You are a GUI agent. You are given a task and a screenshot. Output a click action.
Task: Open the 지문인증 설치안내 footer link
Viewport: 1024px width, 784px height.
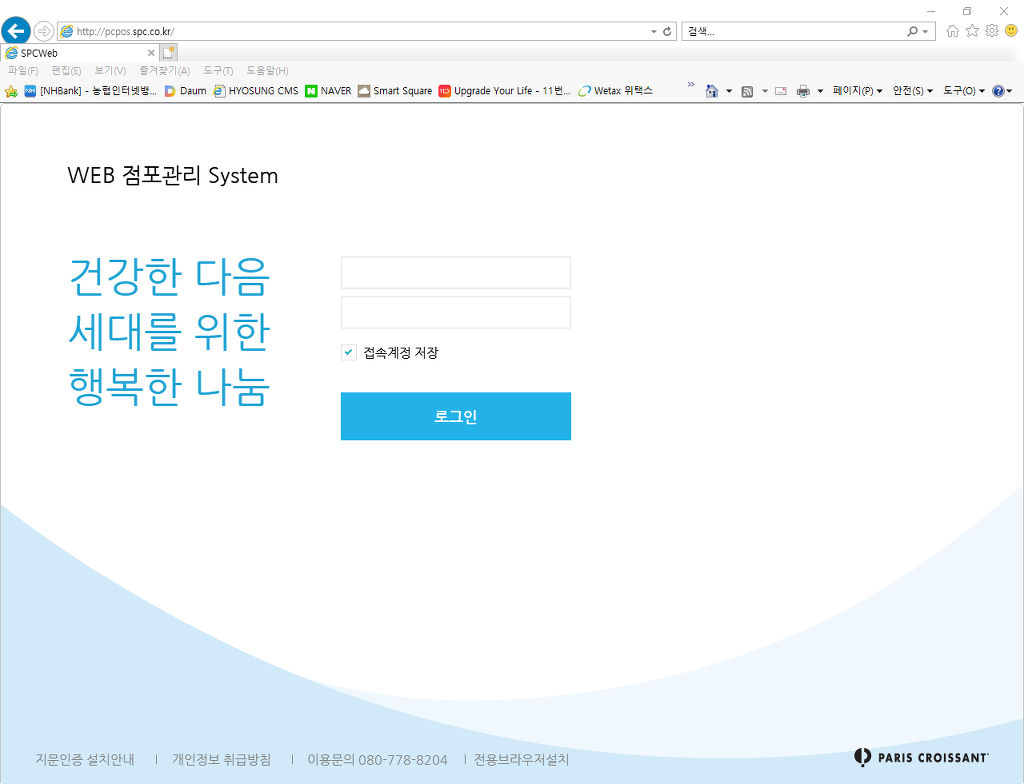pos(85,759)
